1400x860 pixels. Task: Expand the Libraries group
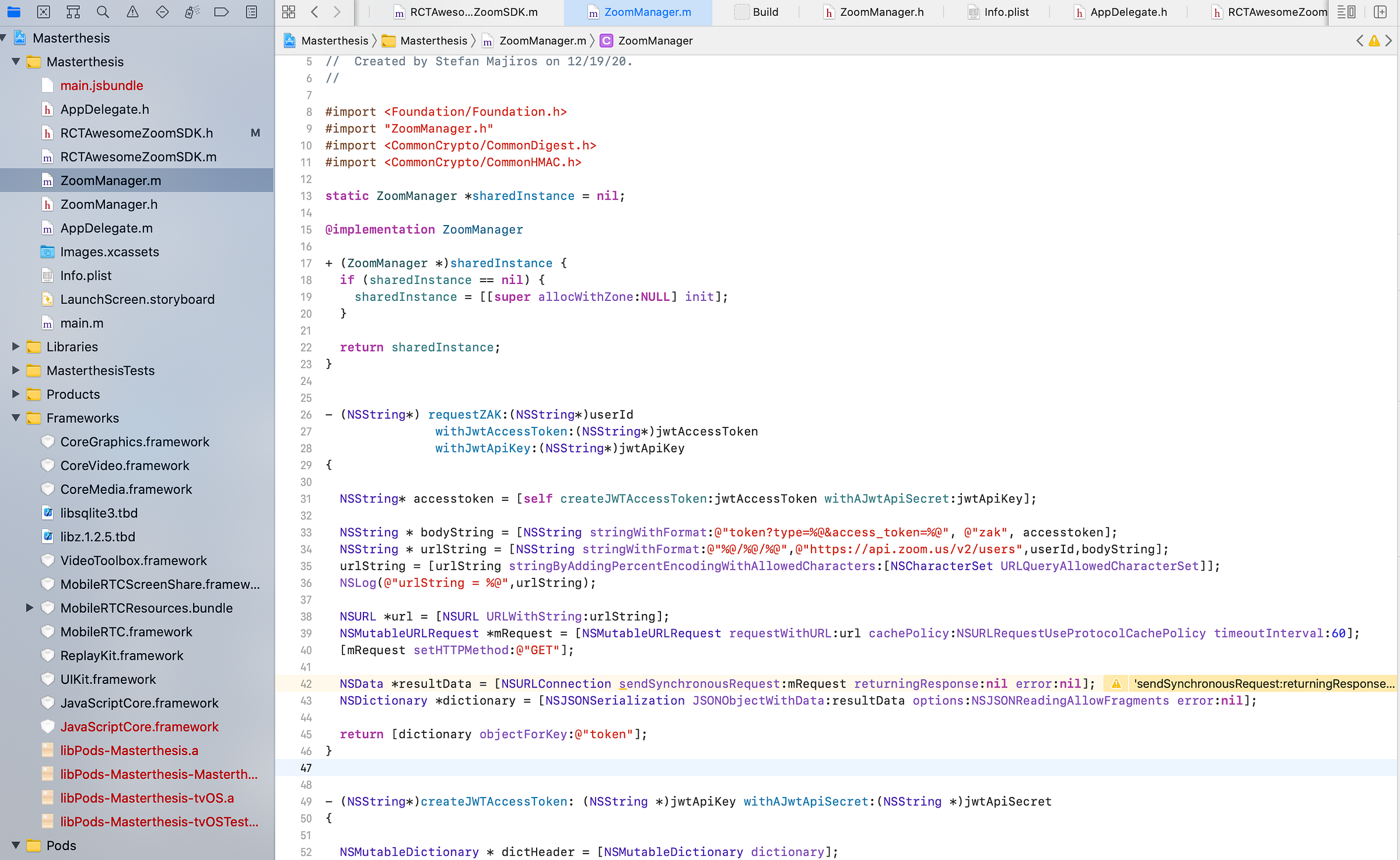(x=16, y=346)
